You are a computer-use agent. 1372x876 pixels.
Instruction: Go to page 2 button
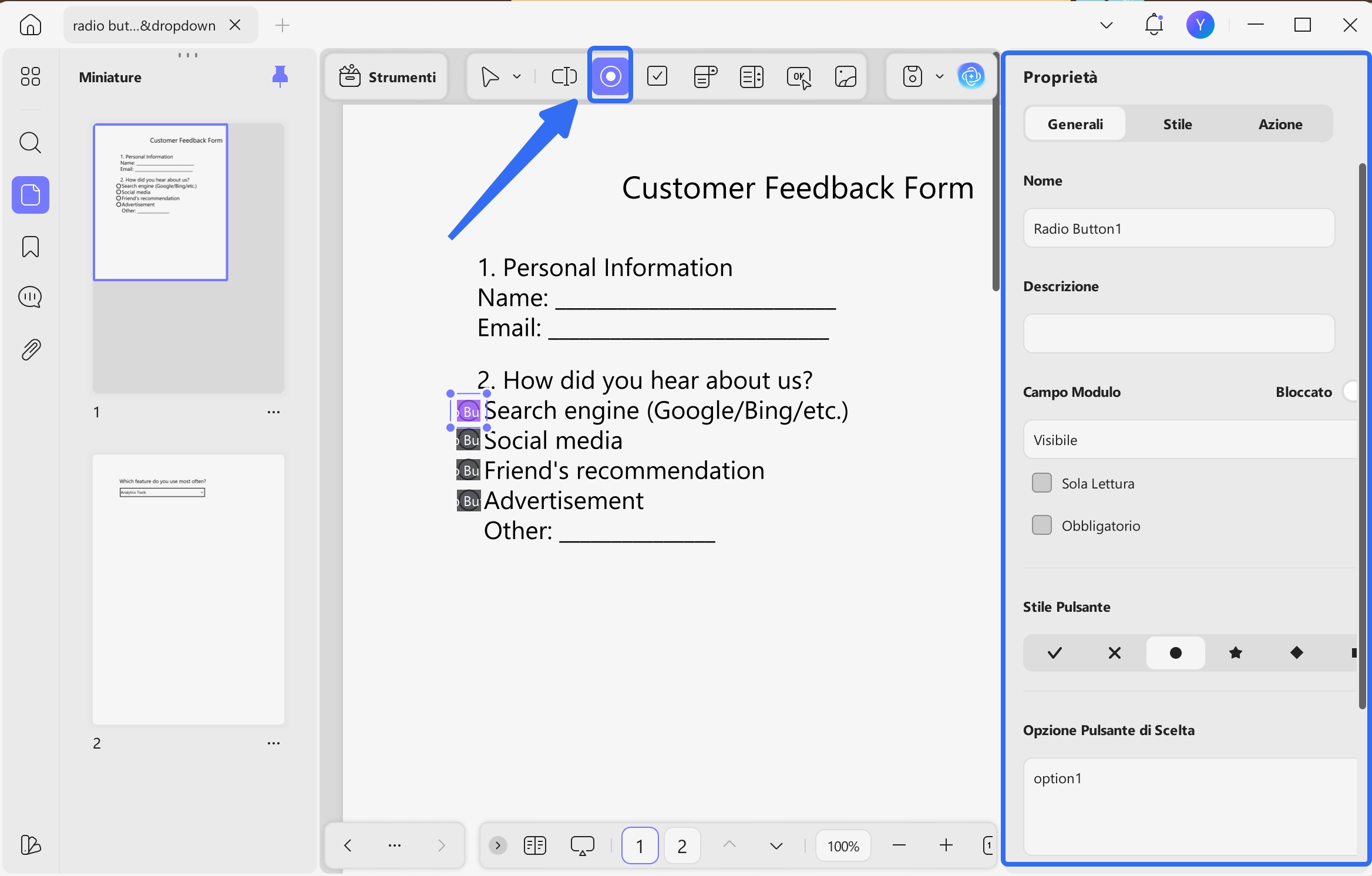coord(682,845)
